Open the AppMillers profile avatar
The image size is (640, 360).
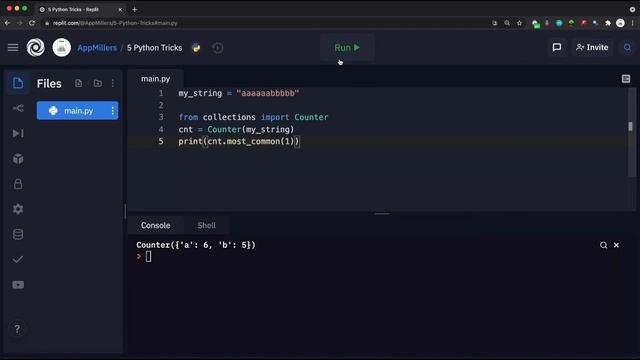click(x=62, y=48)
